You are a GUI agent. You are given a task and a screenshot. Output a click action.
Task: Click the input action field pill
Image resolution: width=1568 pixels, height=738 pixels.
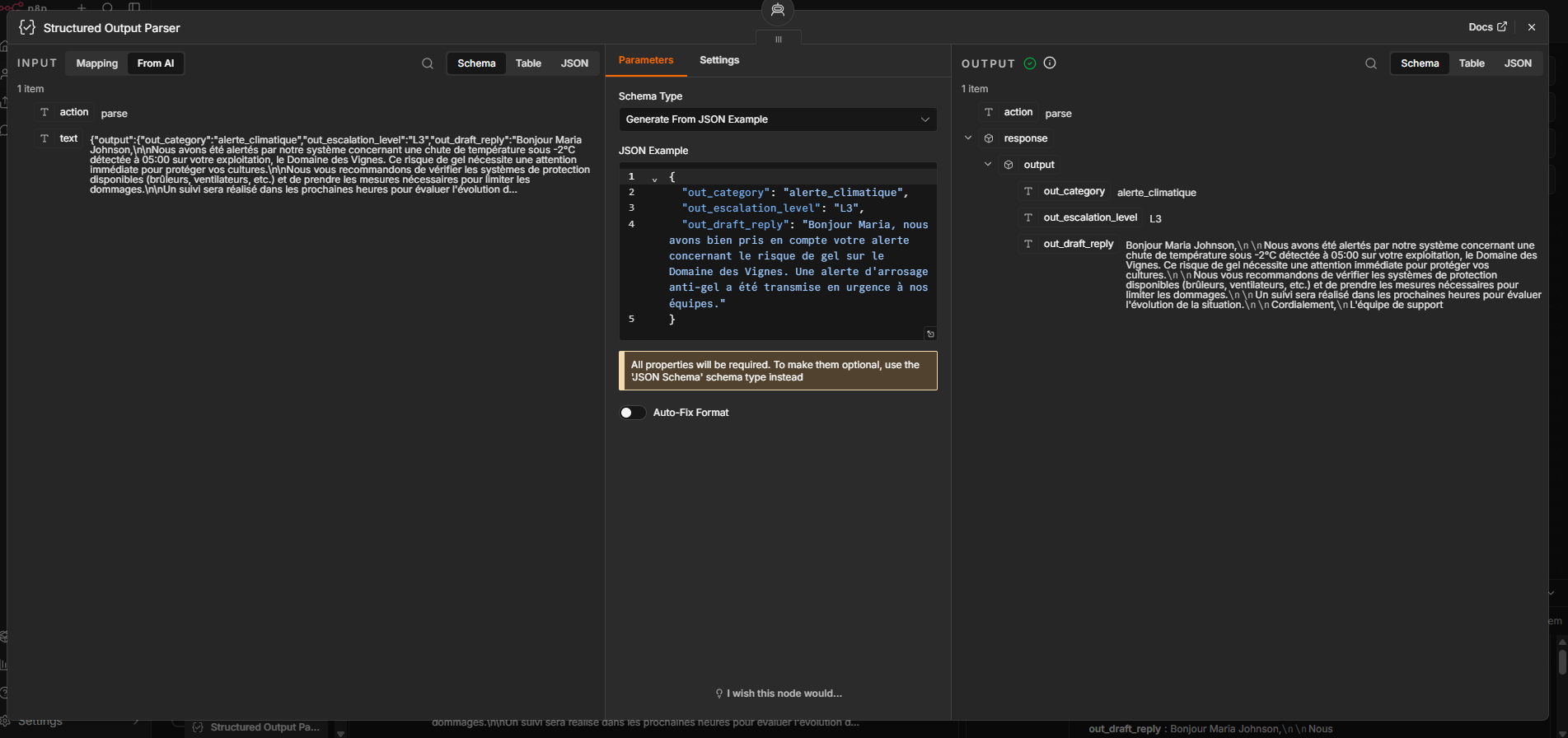pyautogui.click(x=63, y=112)
